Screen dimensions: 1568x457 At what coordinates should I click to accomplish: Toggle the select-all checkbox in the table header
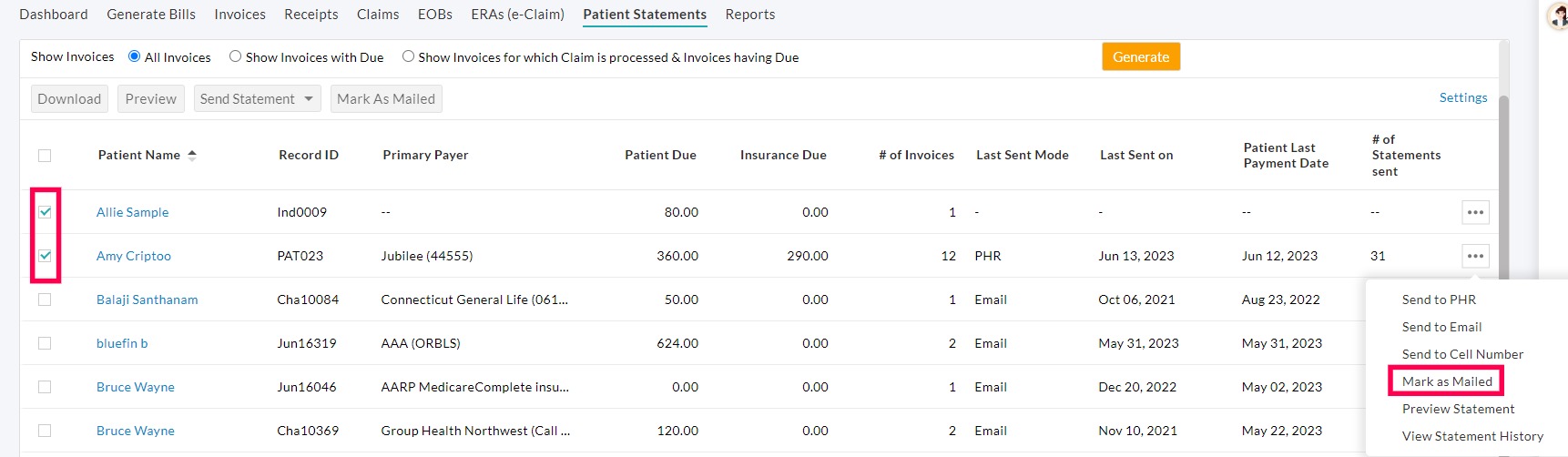pyautogui.click(x=45, y=156)
